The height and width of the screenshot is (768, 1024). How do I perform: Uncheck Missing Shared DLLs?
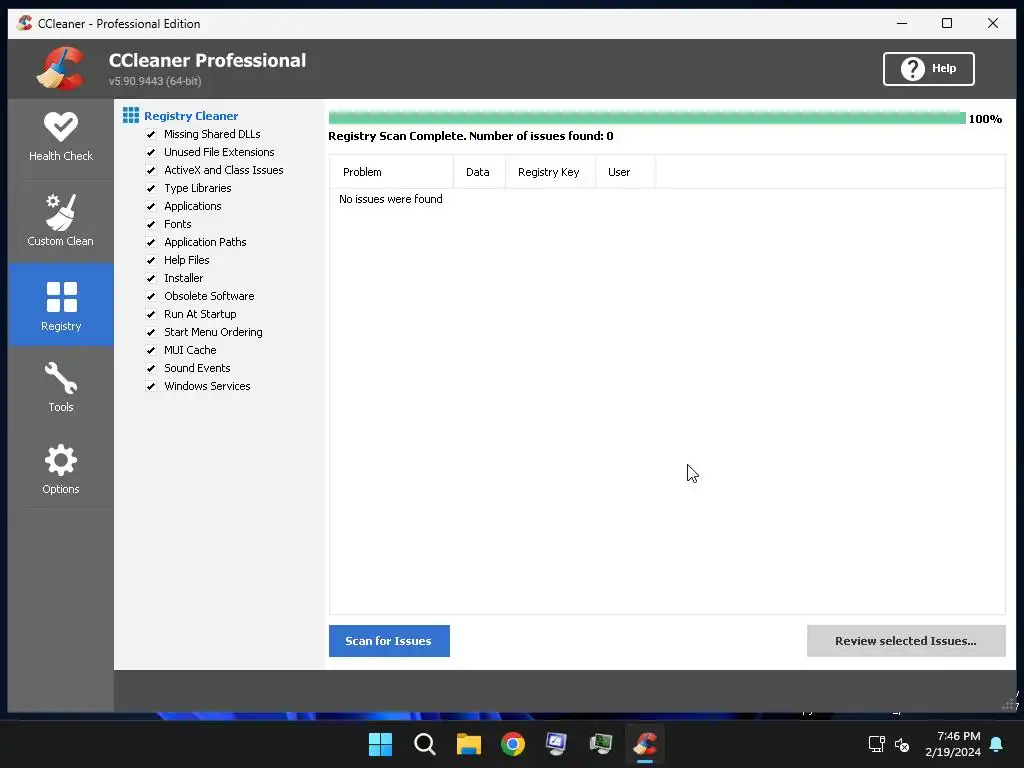click(x=151, y=134)
